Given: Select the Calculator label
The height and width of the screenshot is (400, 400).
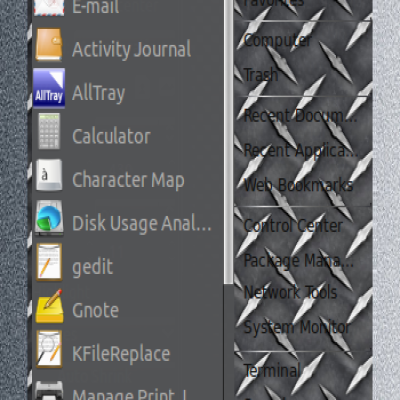Looking at the screenshot, I should pyautogui.click(x=111, y=136).
